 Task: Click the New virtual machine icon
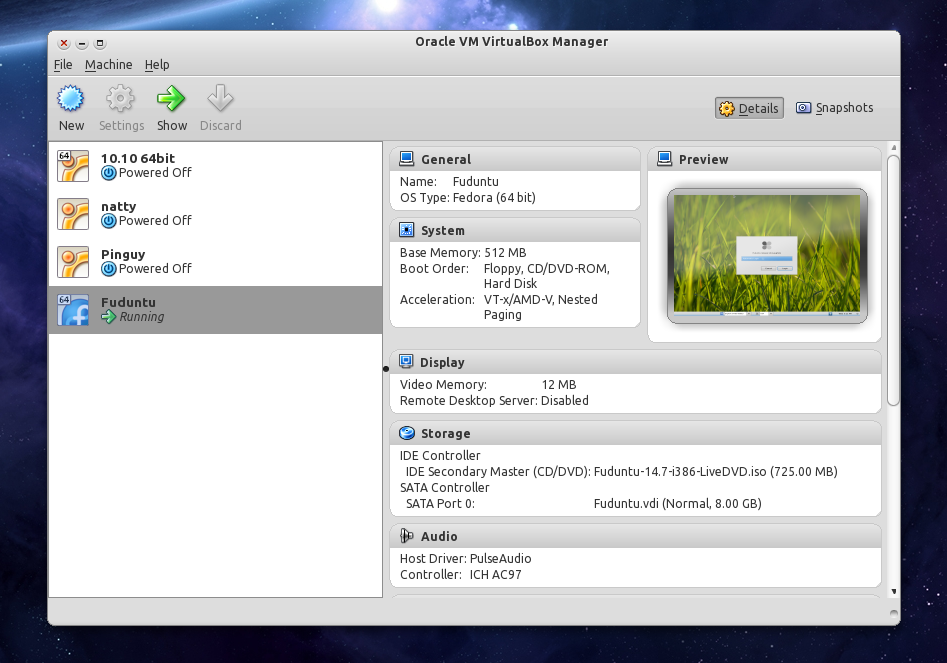(x=71, y=99)
